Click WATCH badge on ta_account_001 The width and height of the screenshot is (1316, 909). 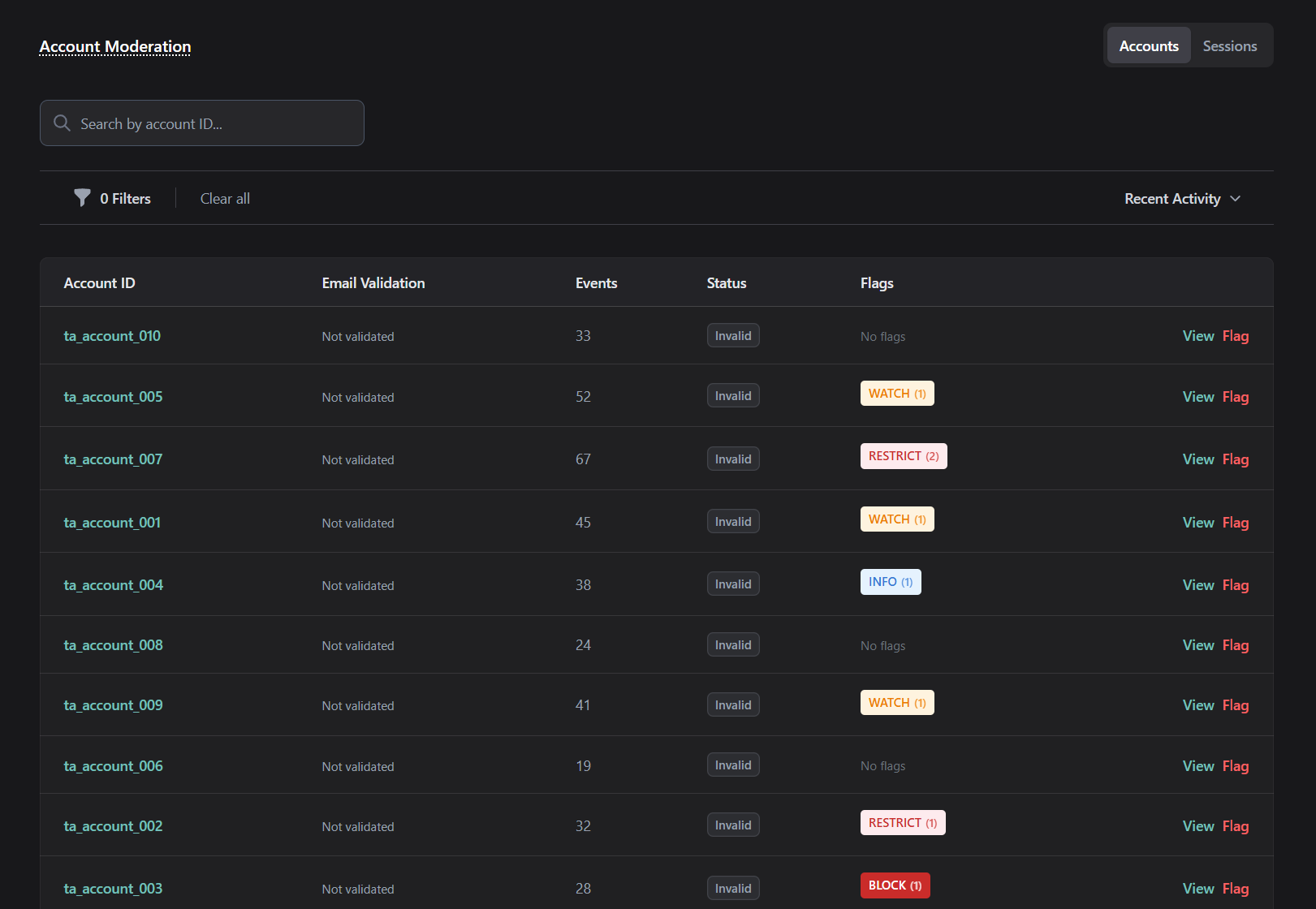(896, 519)
